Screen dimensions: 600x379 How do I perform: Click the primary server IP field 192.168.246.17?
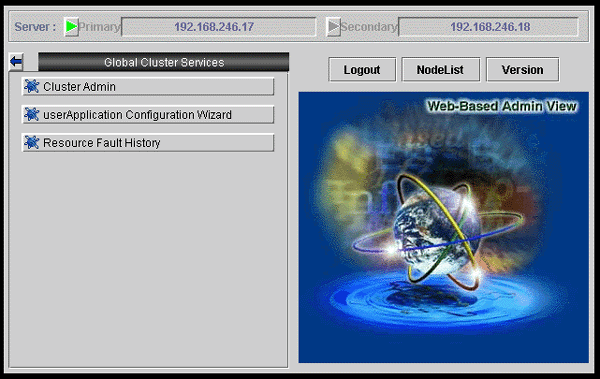[218, 27]
